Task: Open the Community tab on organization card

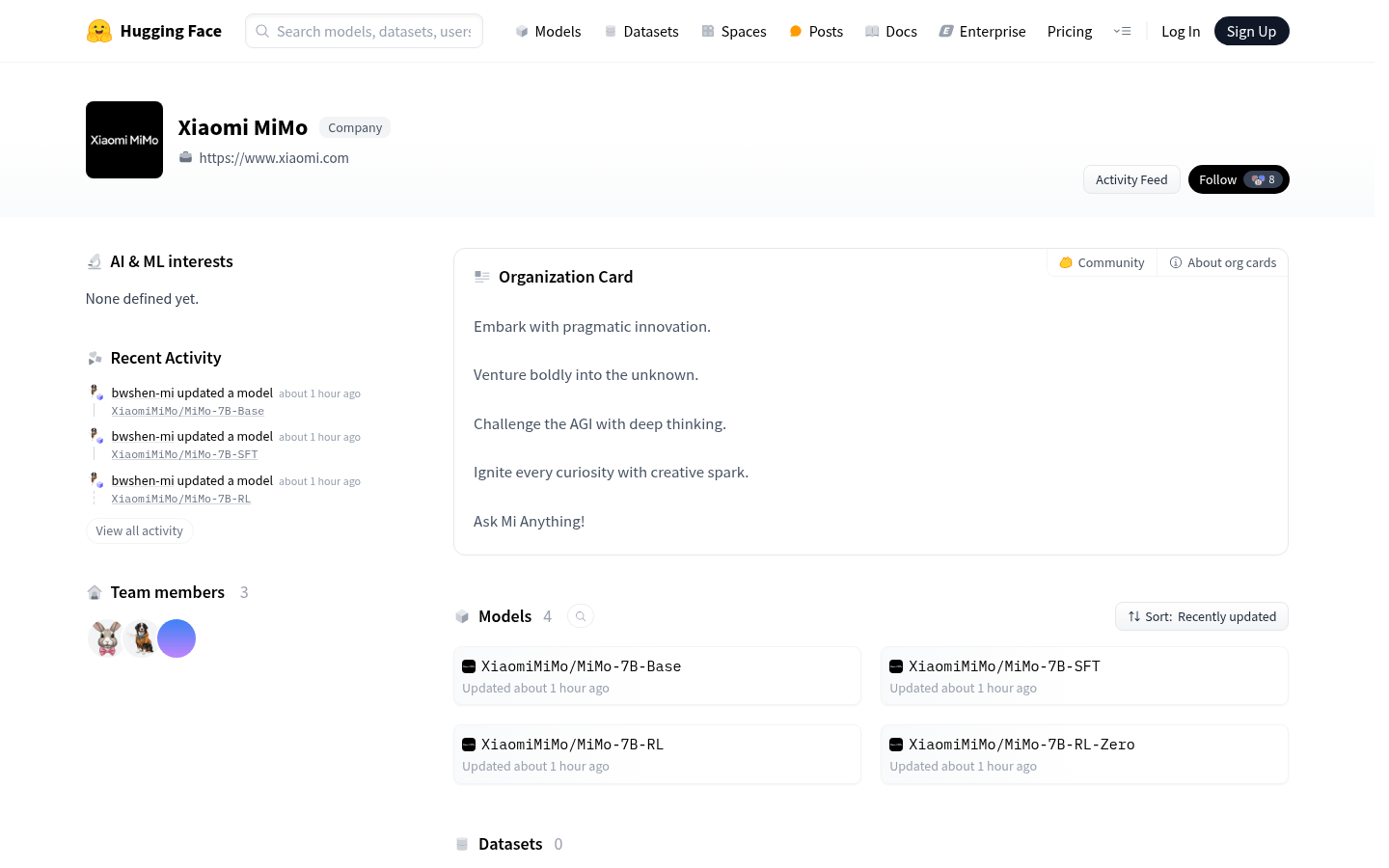Action: tap(1102, 262)
